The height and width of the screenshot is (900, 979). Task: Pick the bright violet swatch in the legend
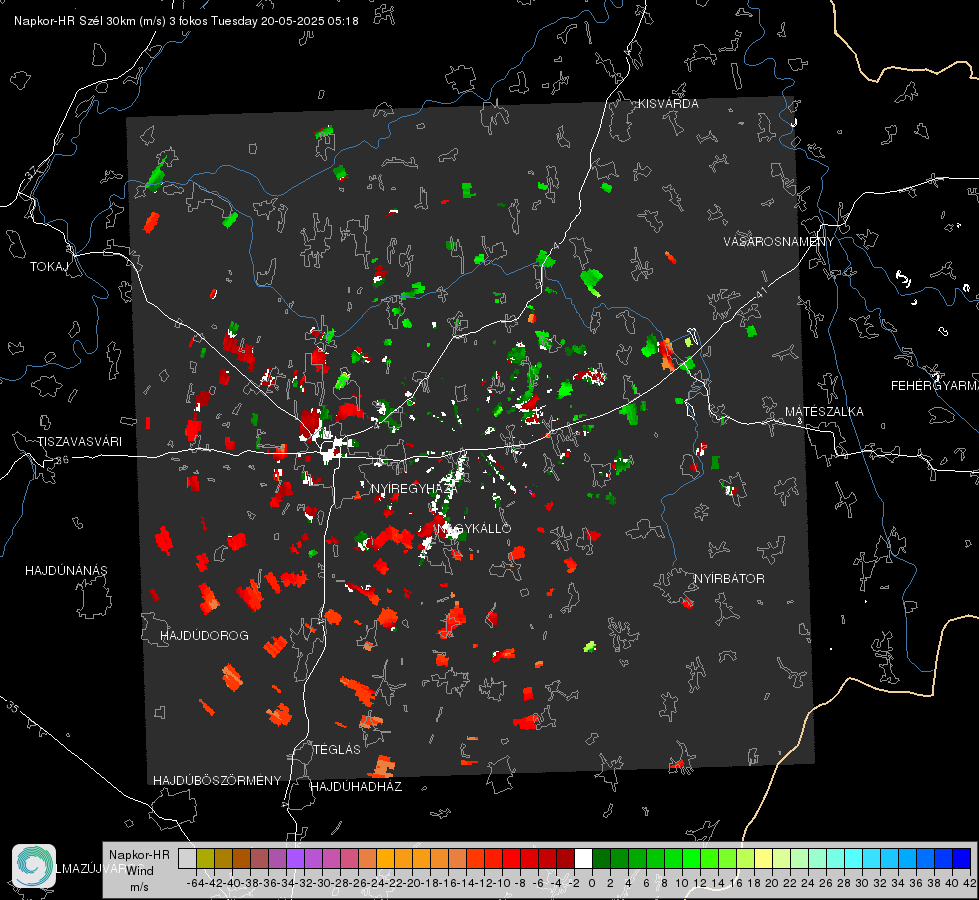pos(295,858)
